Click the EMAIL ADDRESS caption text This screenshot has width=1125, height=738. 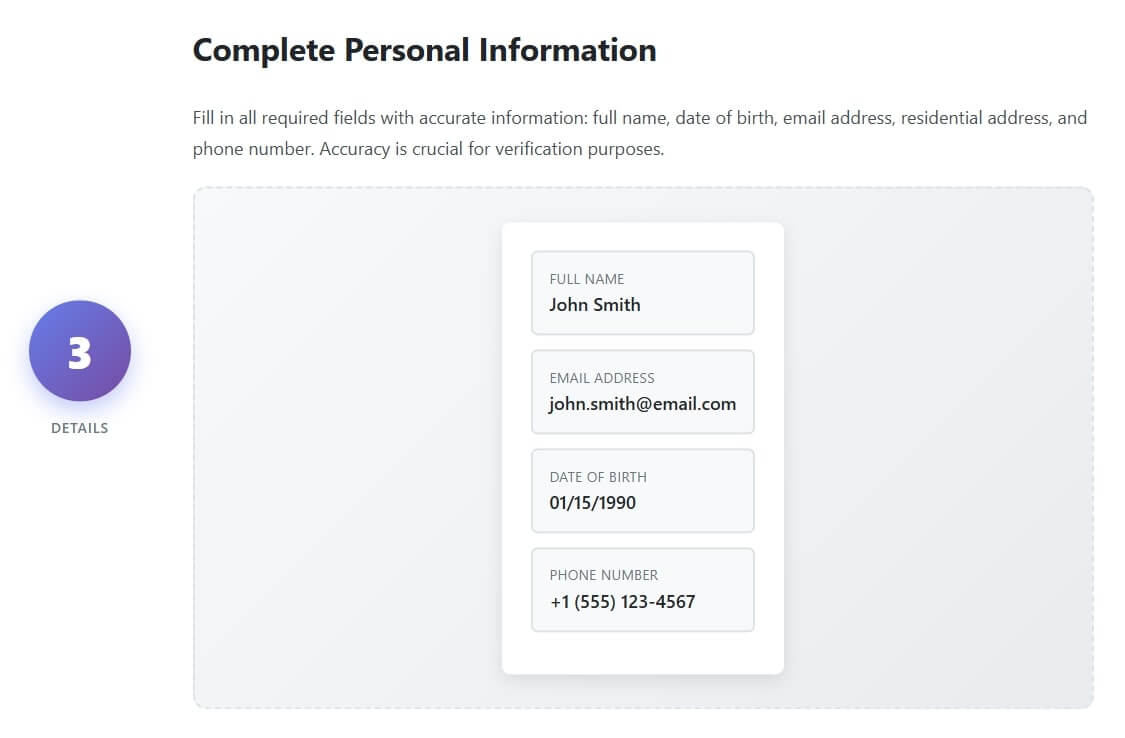(602, 378)
